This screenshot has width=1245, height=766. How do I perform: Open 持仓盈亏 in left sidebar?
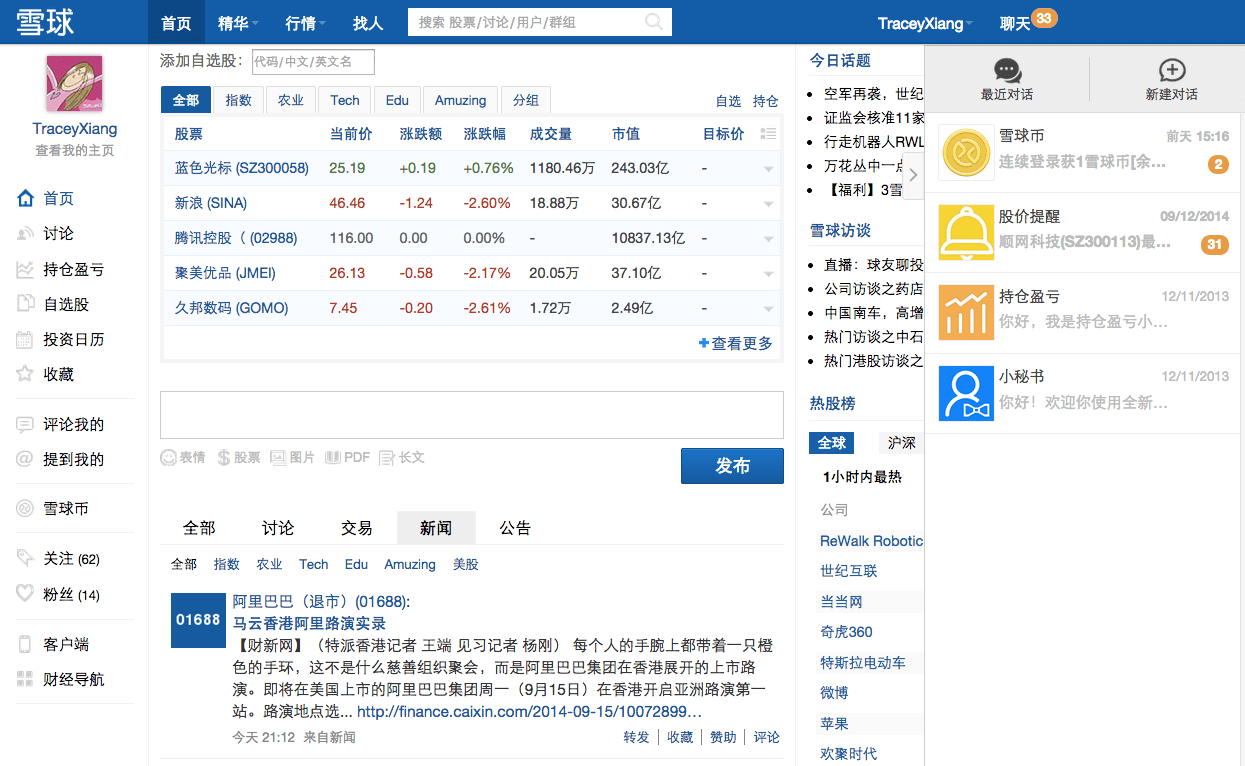click(x=60, y=269)
